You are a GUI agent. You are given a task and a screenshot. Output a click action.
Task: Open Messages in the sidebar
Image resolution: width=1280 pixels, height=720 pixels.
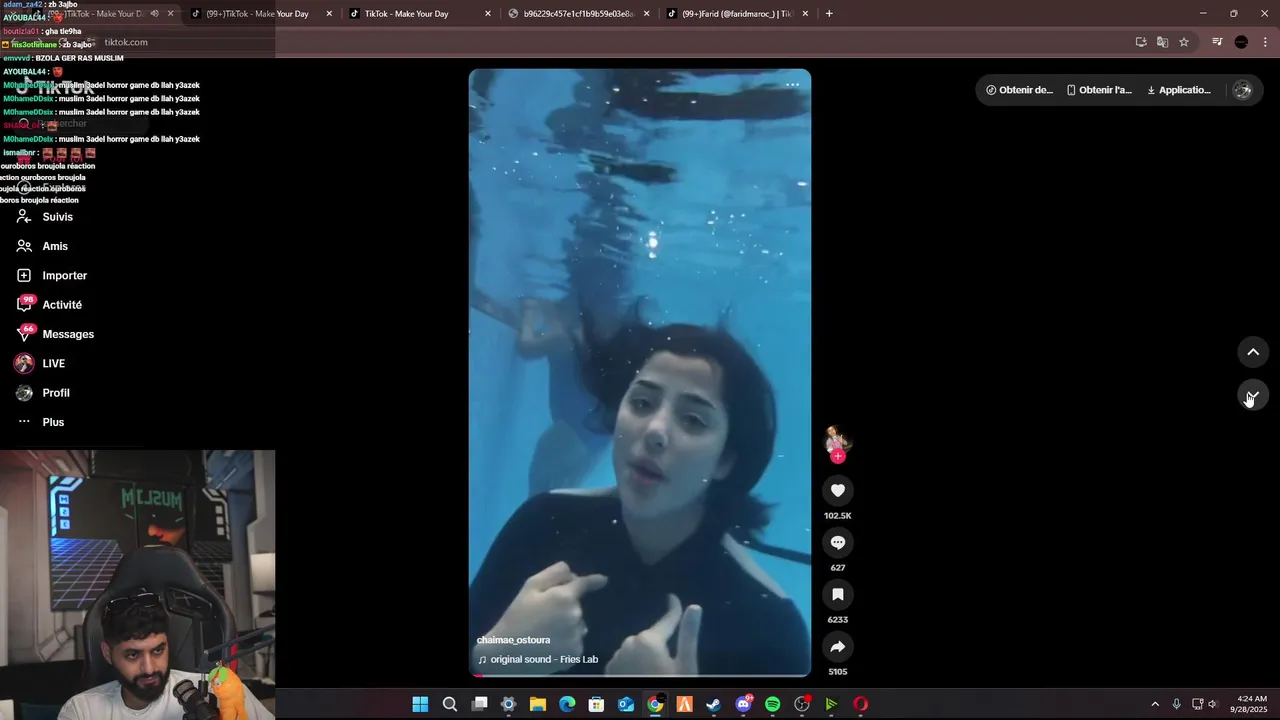click(68, 334)
